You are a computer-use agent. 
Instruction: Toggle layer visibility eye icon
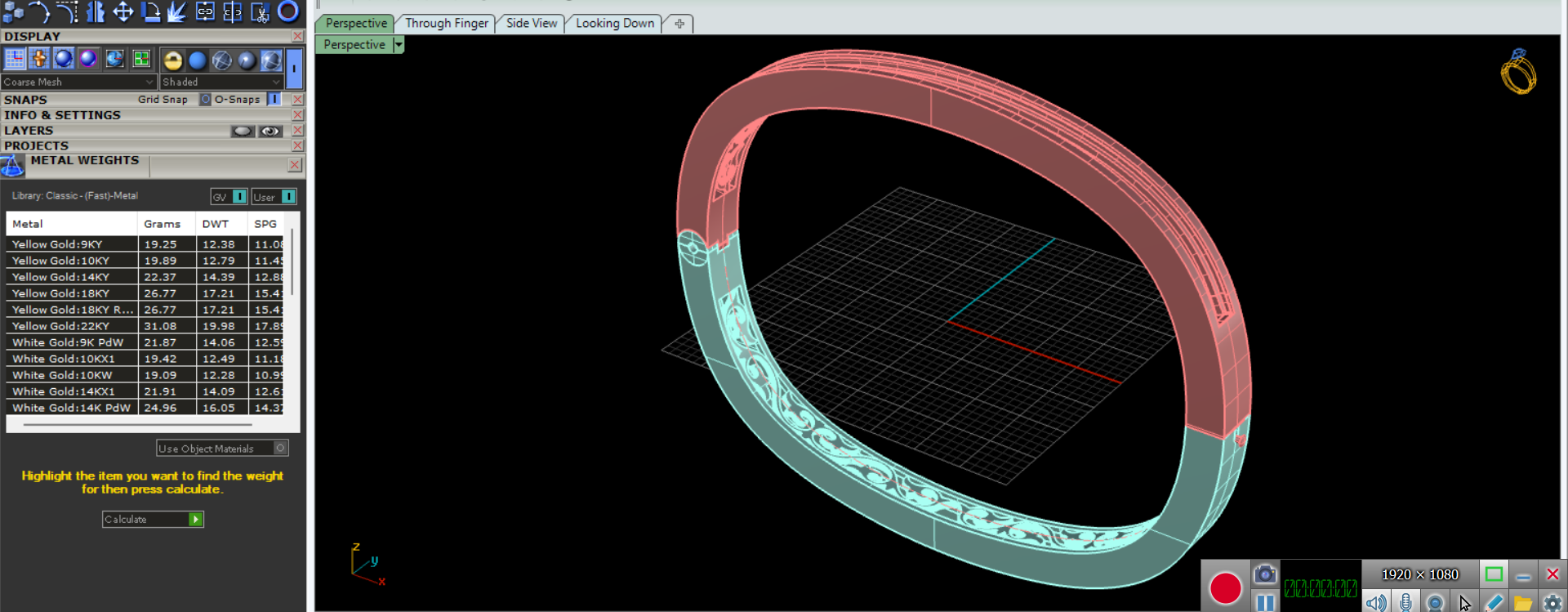click(270, 131)
